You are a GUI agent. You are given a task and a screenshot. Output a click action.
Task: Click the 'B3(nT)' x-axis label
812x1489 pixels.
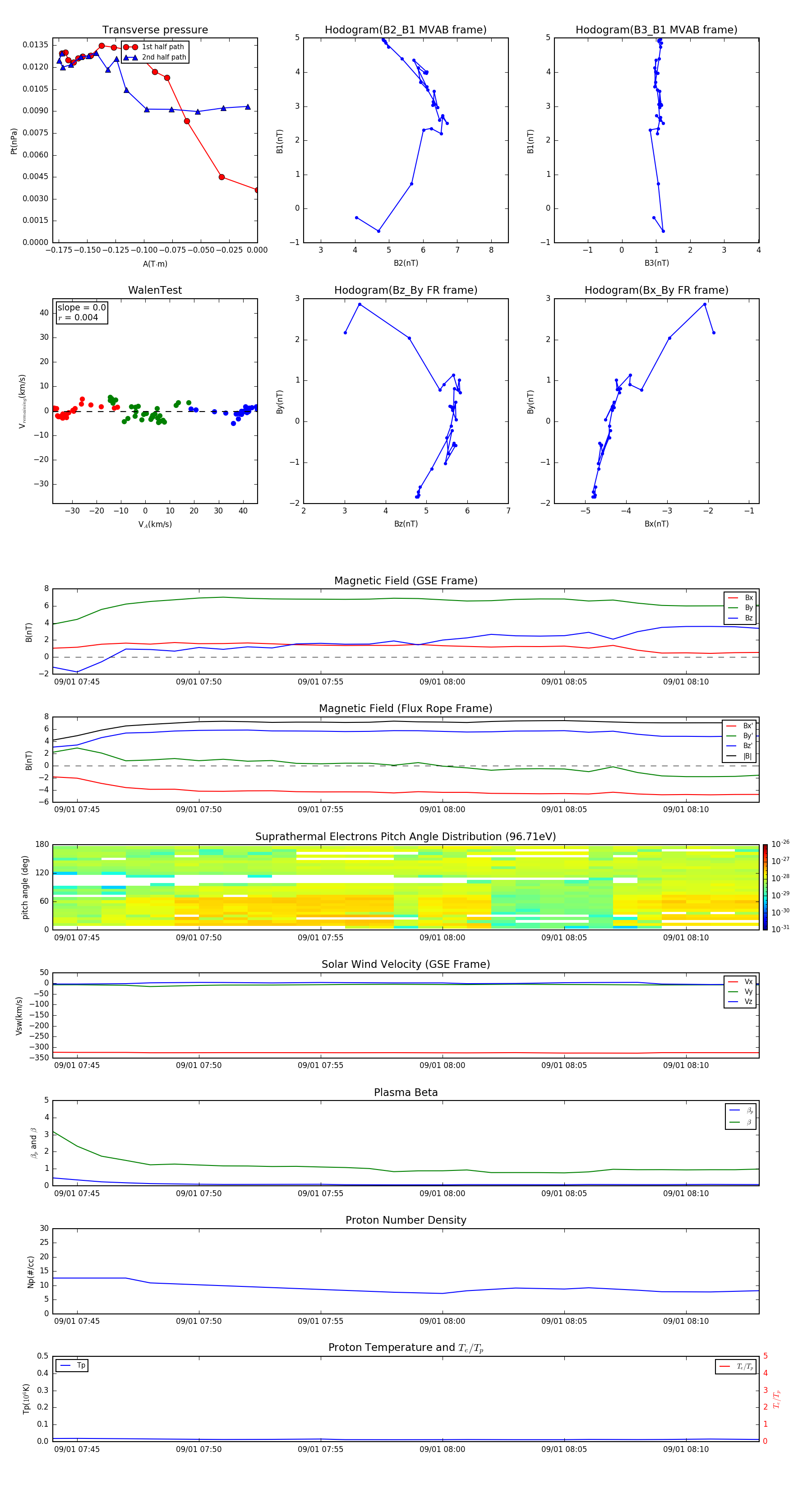pyautogui.click(x=656, y=264)
